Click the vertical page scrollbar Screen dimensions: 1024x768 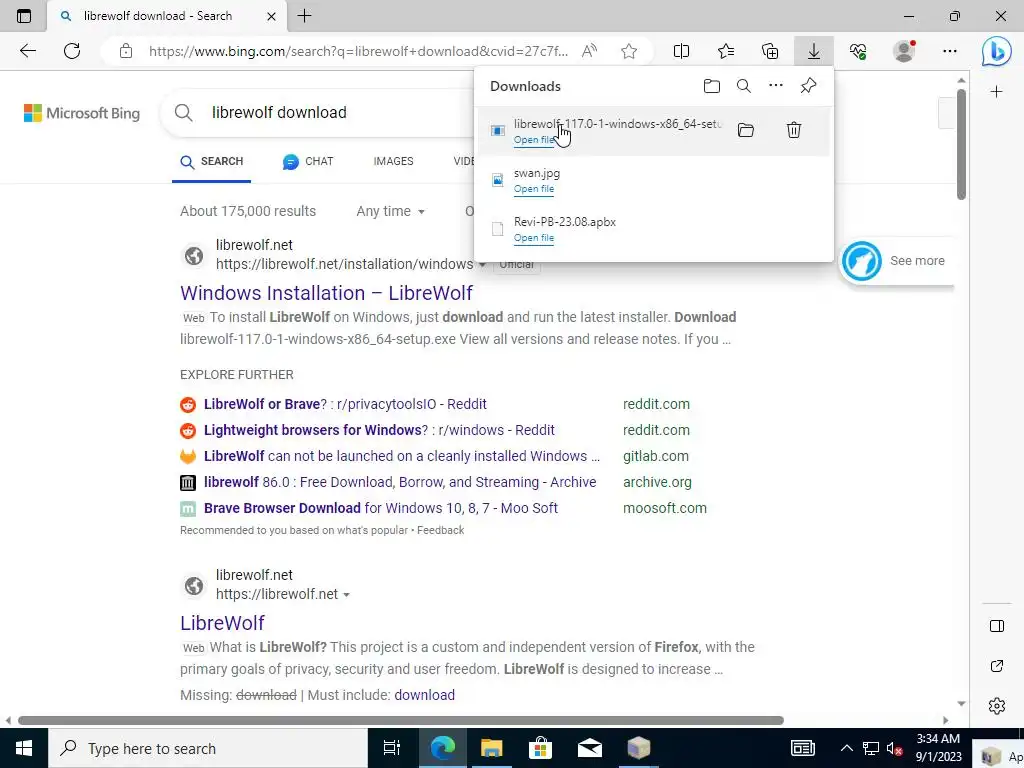[961, 144]
